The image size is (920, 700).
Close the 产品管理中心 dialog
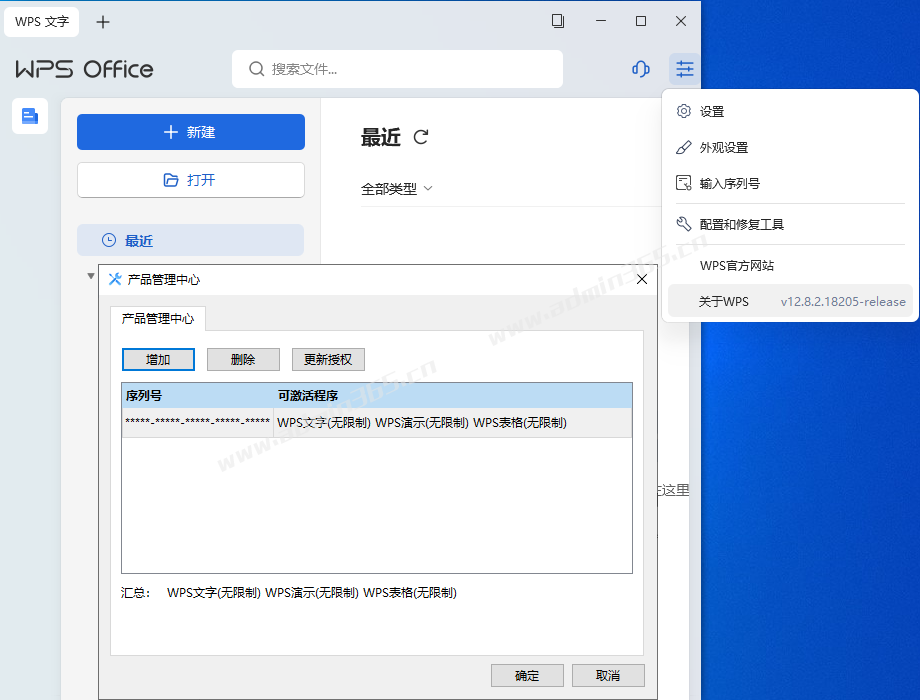pos(642,279)
